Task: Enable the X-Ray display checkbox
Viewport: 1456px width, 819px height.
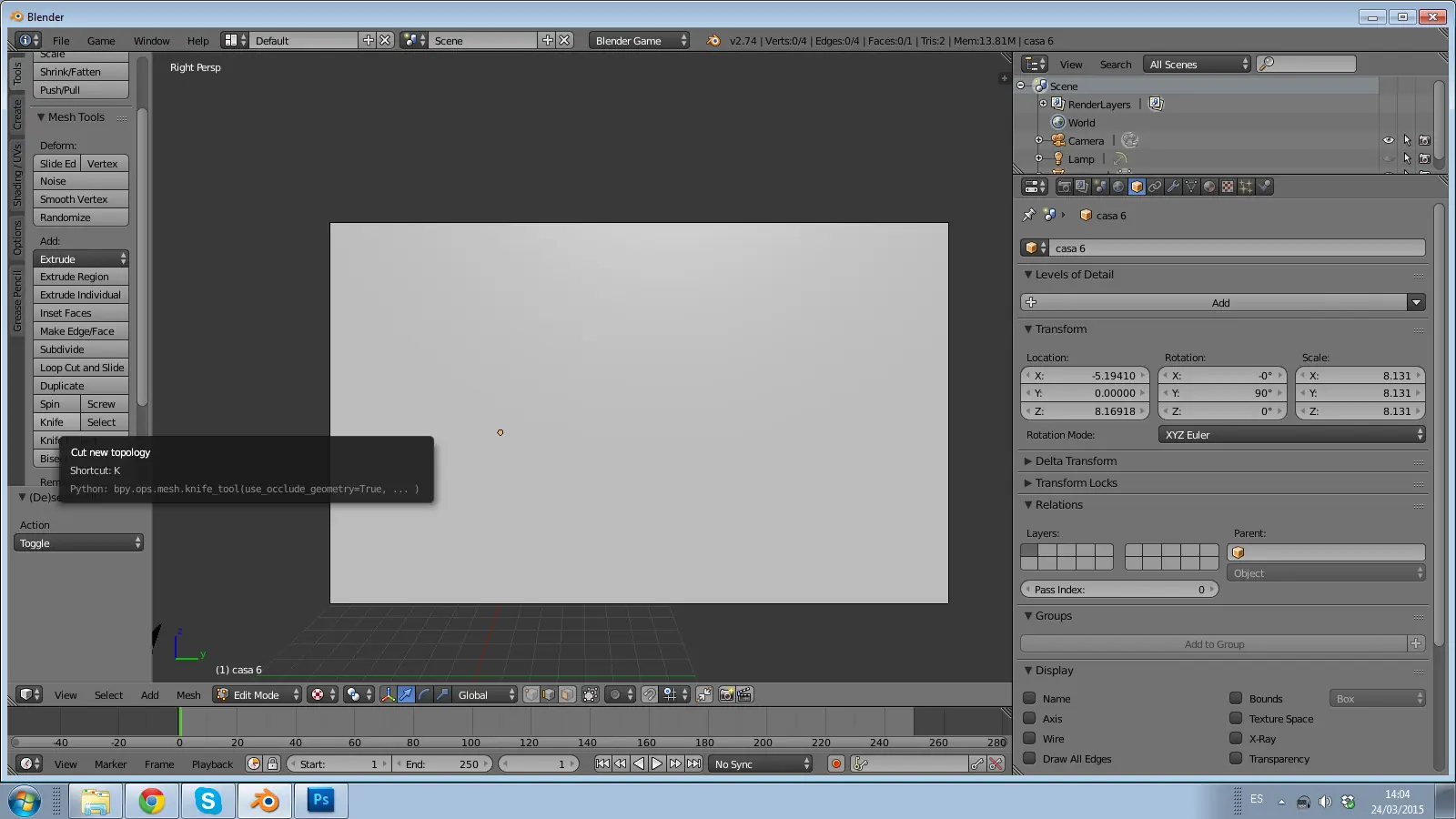Action: click(x=1236, y=738)
